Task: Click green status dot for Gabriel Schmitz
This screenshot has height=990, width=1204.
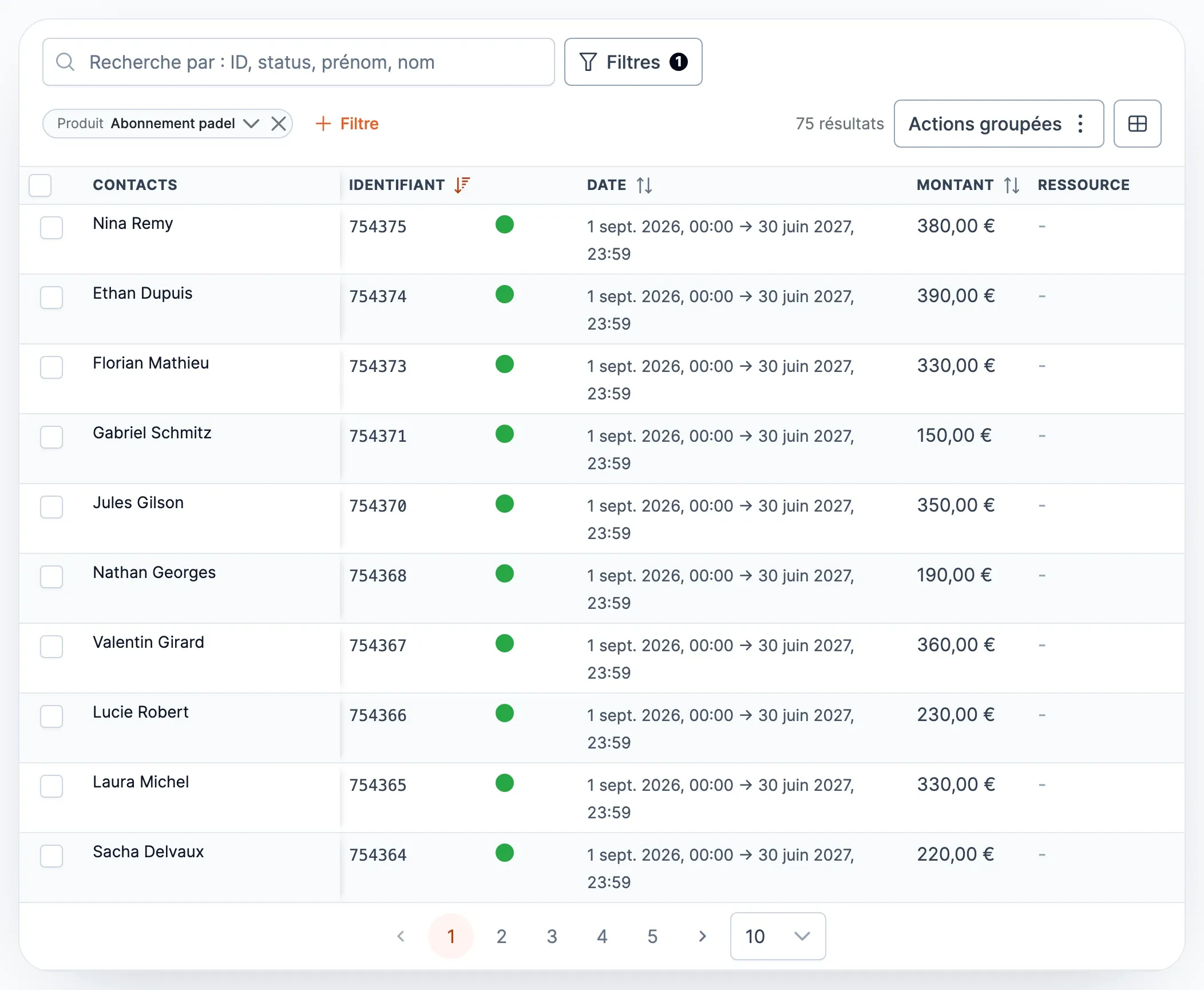Action: point(504,434)
